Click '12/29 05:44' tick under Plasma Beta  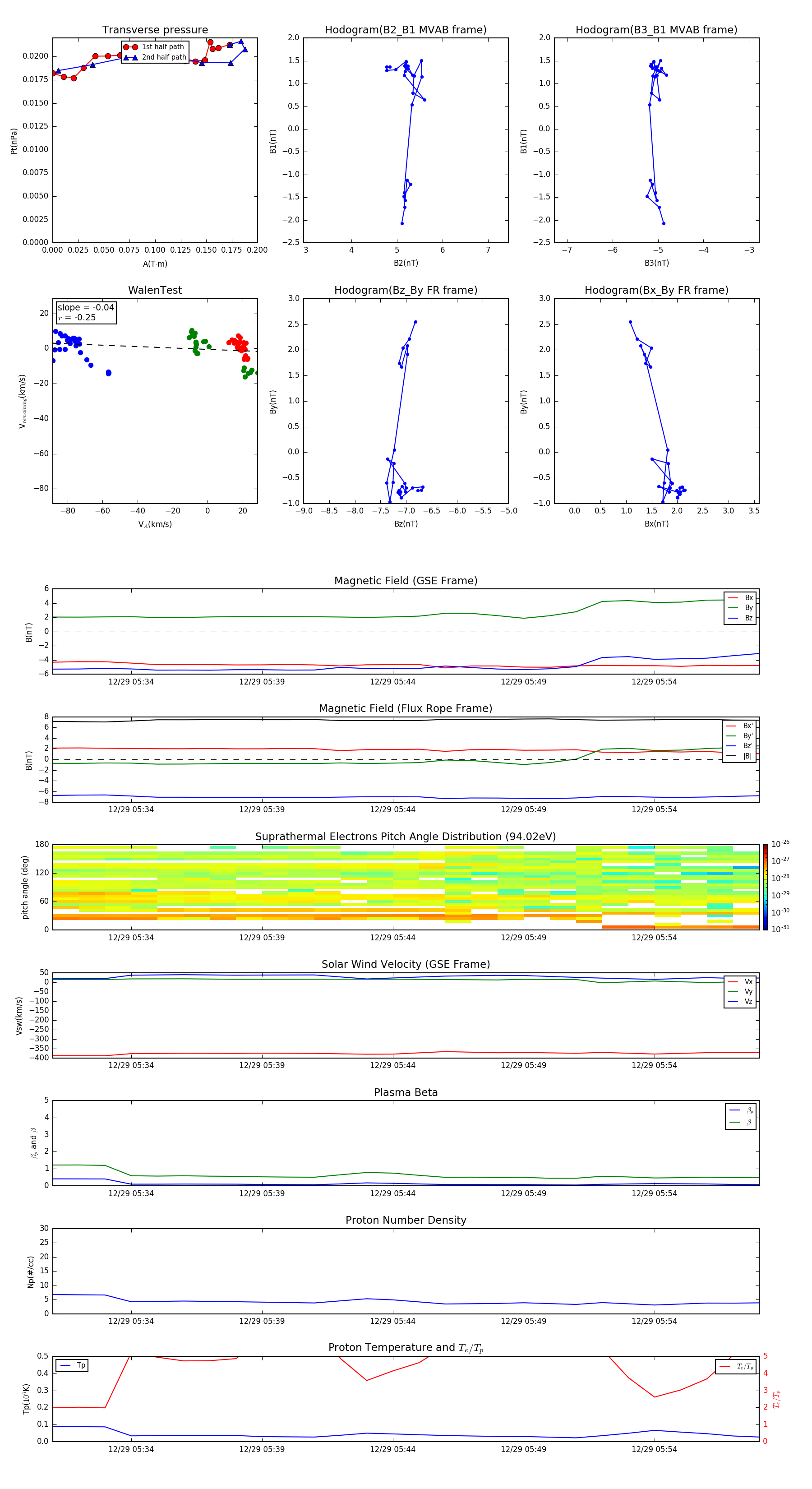coord(392,1193)
